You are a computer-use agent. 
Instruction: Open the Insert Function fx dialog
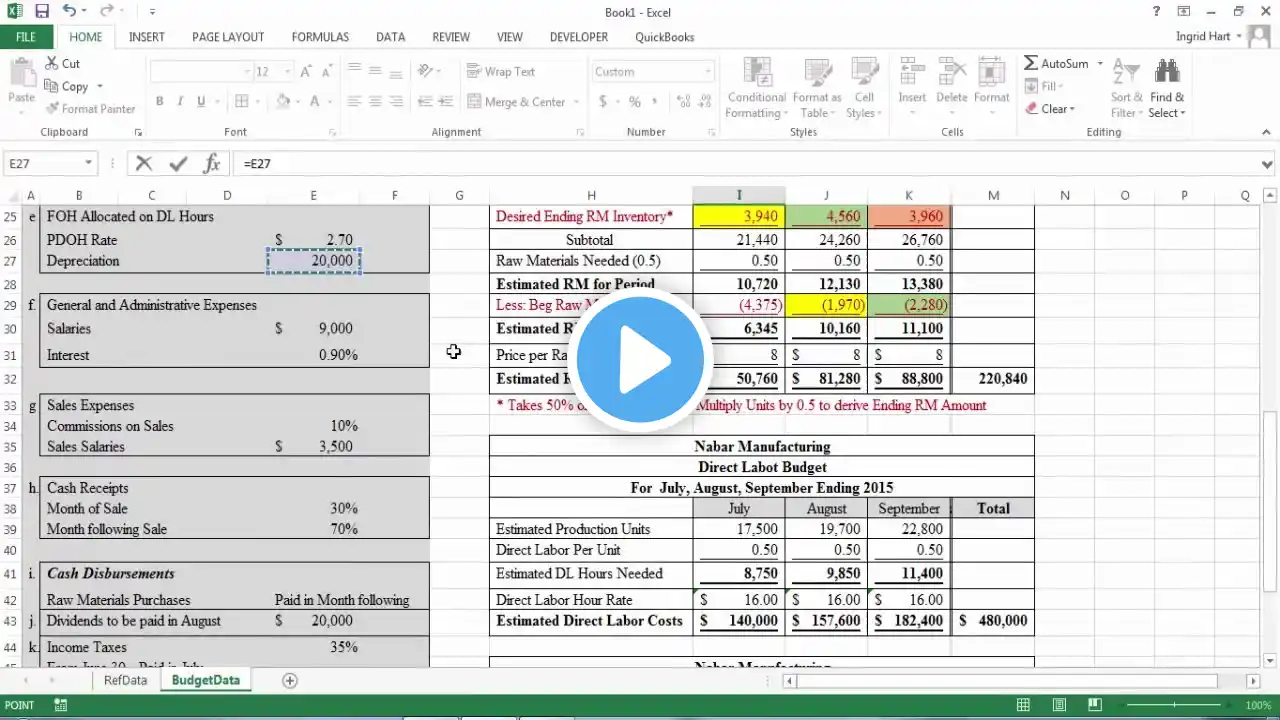[212, 163]
